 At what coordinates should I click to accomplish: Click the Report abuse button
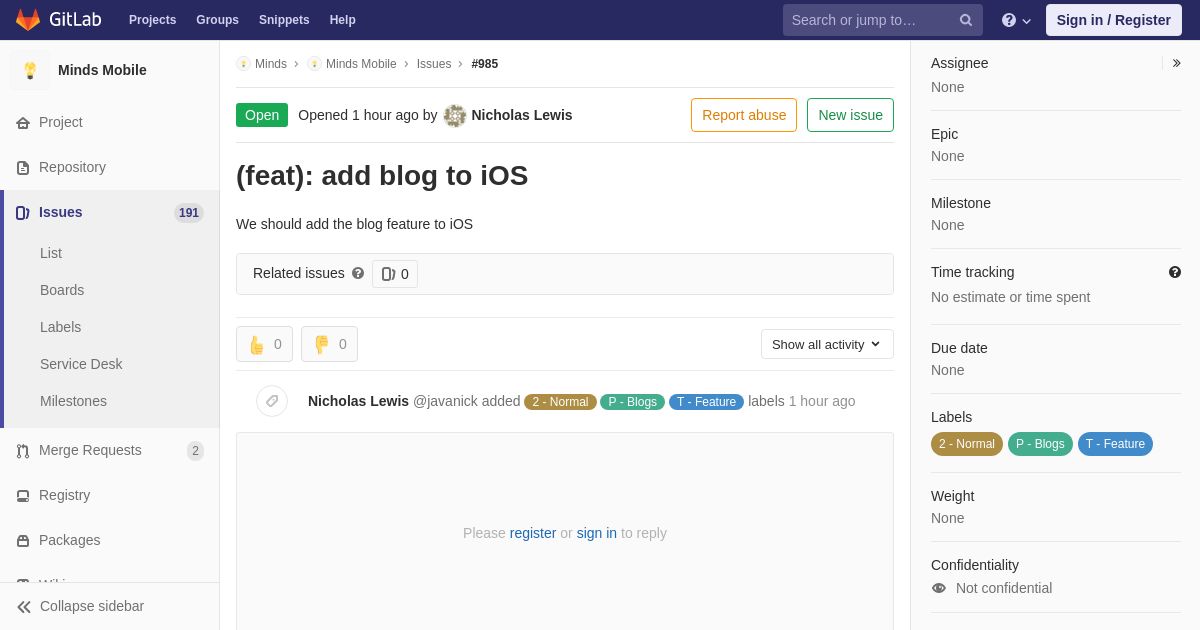click(744, 115)
